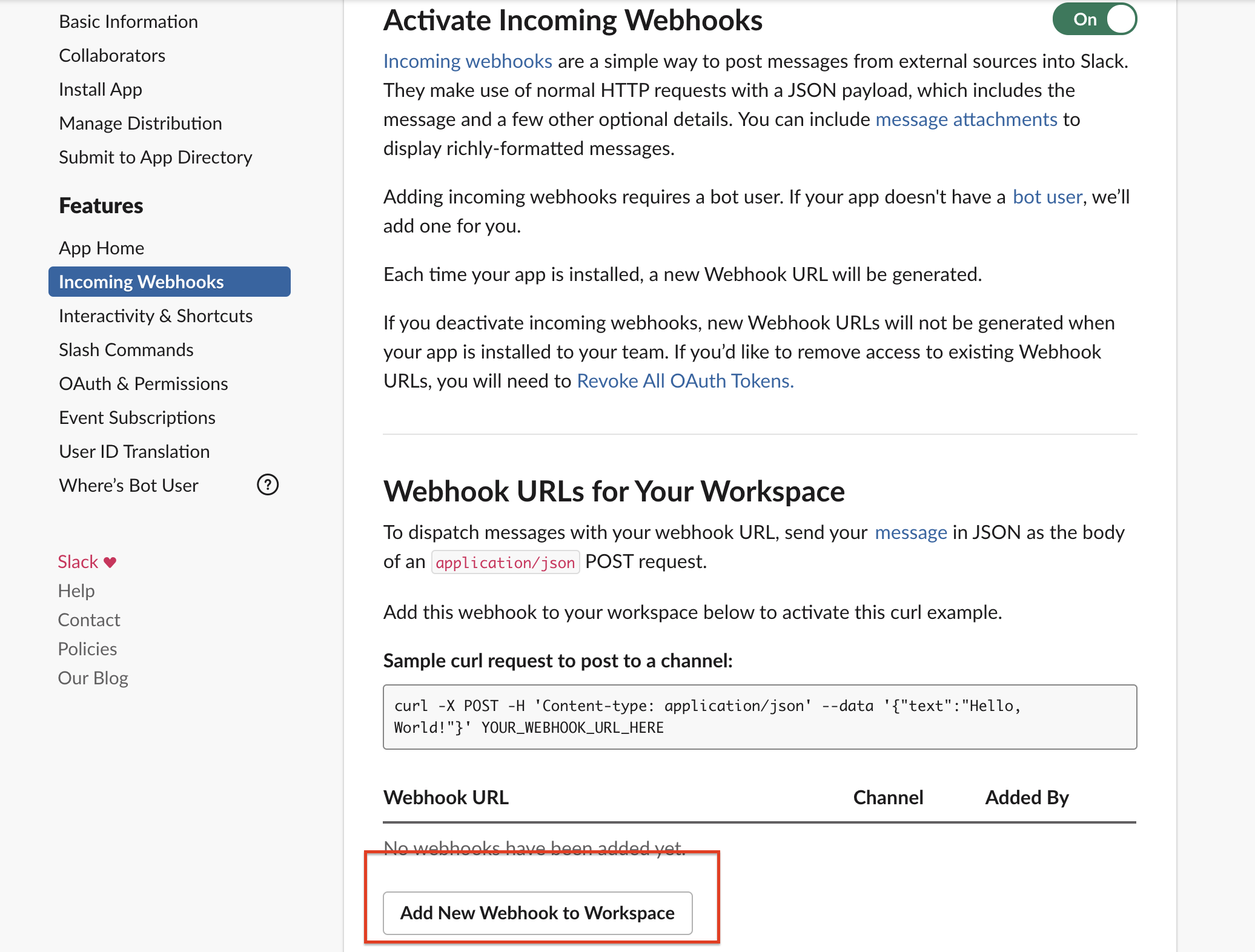Image resolution: width=1255 pixels, height=952 pixels.
Task: Navigate to App Home feature
Action: [x=102, y=248]
